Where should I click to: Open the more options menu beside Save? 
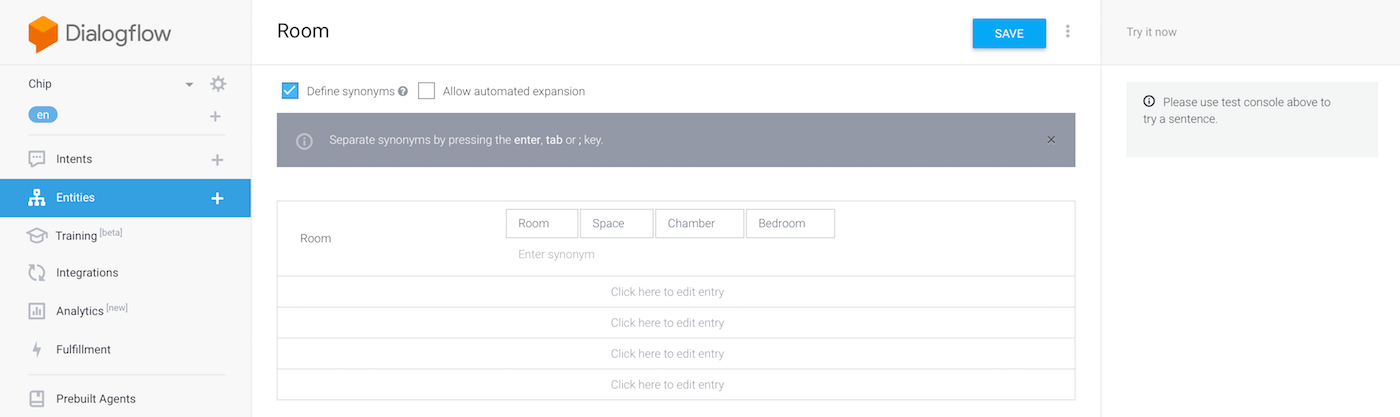tap(1068, 32)
